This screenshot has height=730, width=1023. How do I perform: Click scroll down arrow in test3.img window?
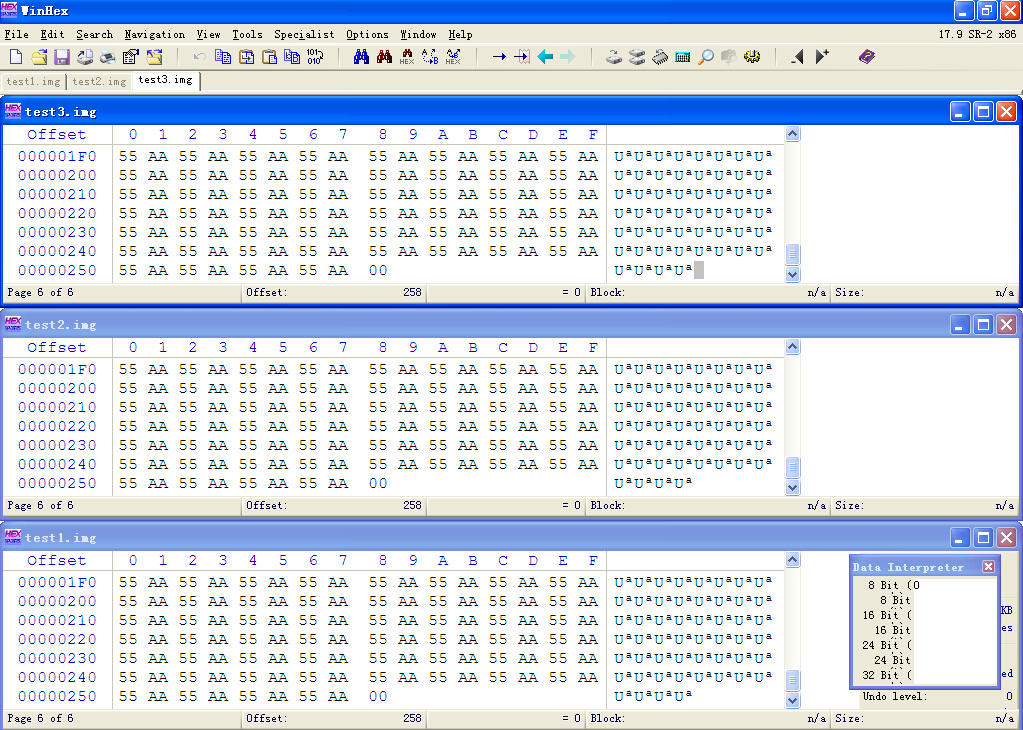tap(793, 275)
